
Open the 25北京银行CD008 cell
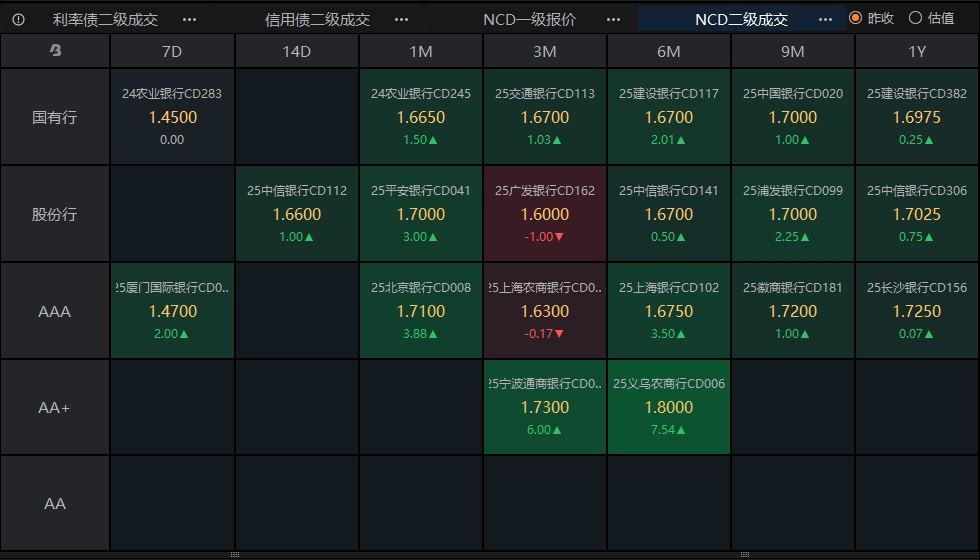421,311
